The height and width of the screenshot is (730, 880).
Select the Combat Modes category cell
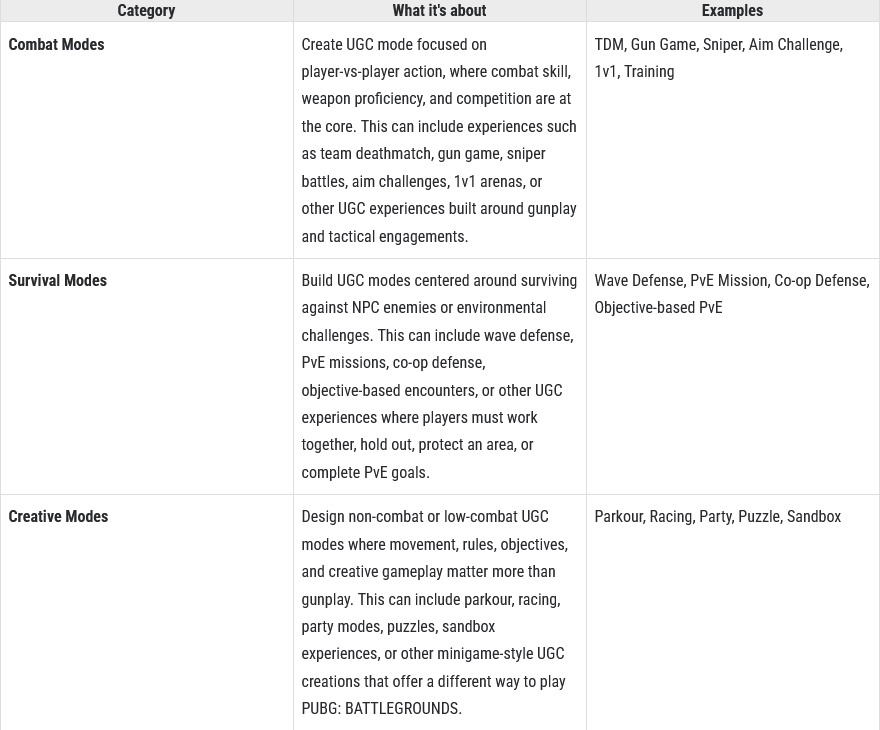click(146, 140)
